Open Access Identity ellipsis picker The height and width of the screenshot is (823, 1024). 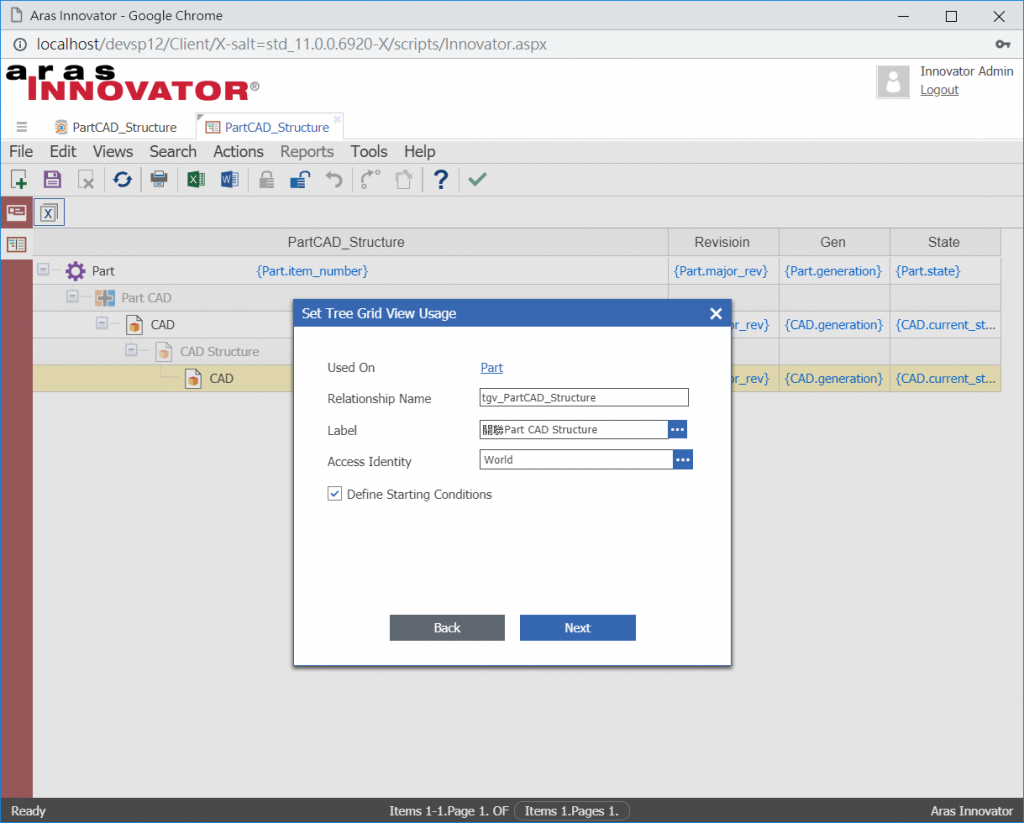682,460
